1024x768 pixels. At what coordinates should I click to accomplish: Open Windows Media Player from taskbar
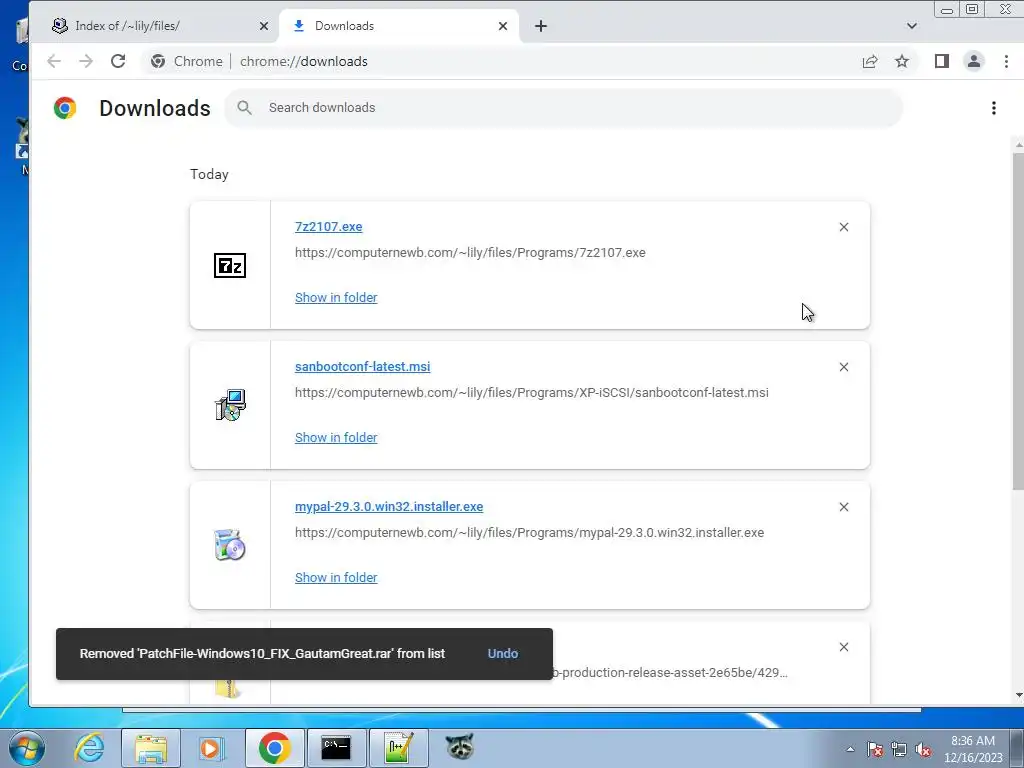click(212, 748)
